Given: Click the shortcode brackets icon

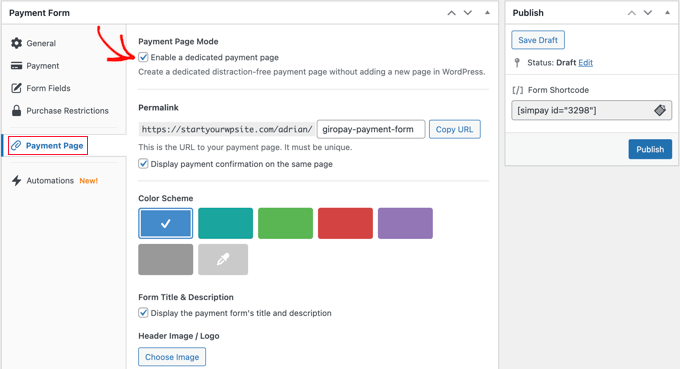Looking at the screenshot, I should [x=517, y=90].
